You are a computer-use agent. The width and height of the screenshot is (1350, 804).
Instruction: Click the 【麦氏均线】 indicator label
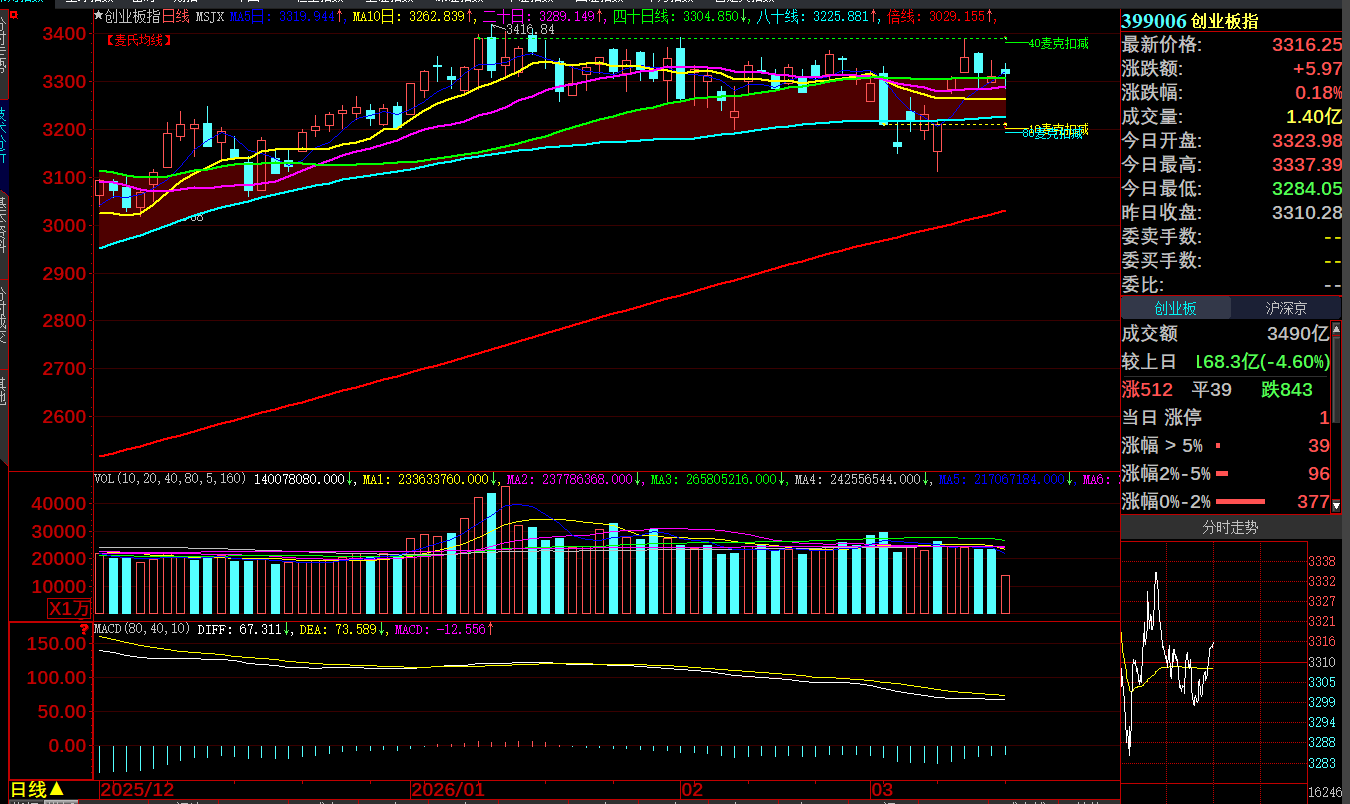click(x=138, y=40)
